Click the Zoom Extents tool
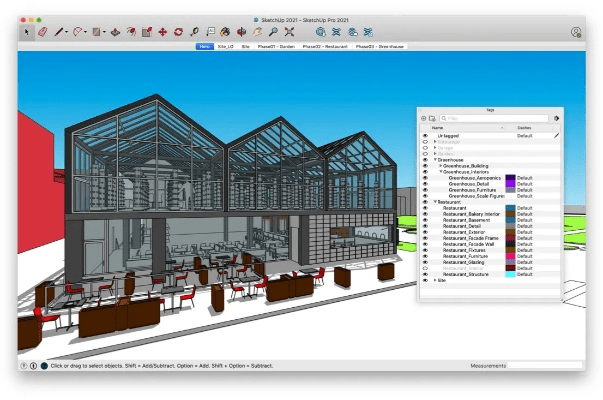Image resolution: width=603 pixels, height=400 pixels. point(289,32)
